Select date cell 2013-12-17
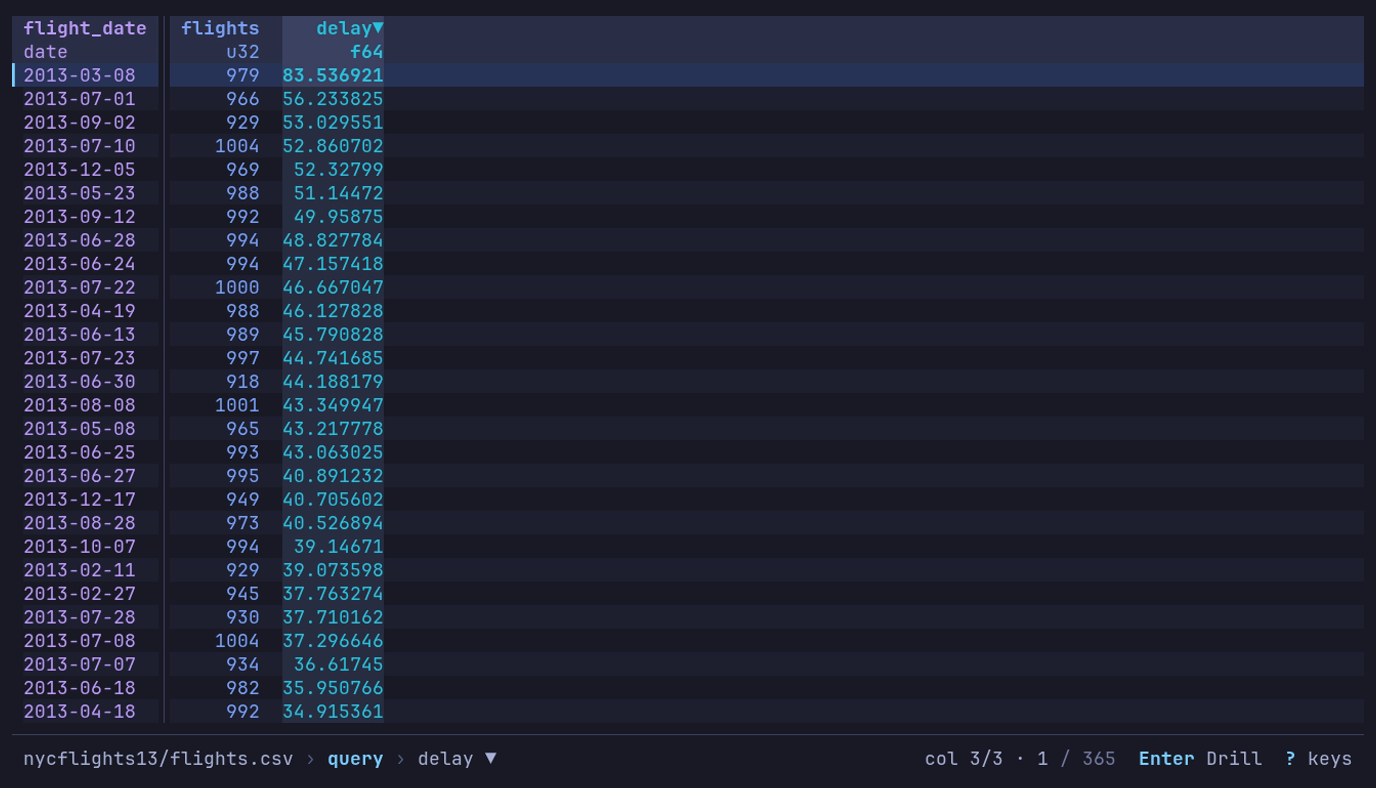Image resolution: width=1376 pixels, height=788 pixels. [x=79, y=499]
